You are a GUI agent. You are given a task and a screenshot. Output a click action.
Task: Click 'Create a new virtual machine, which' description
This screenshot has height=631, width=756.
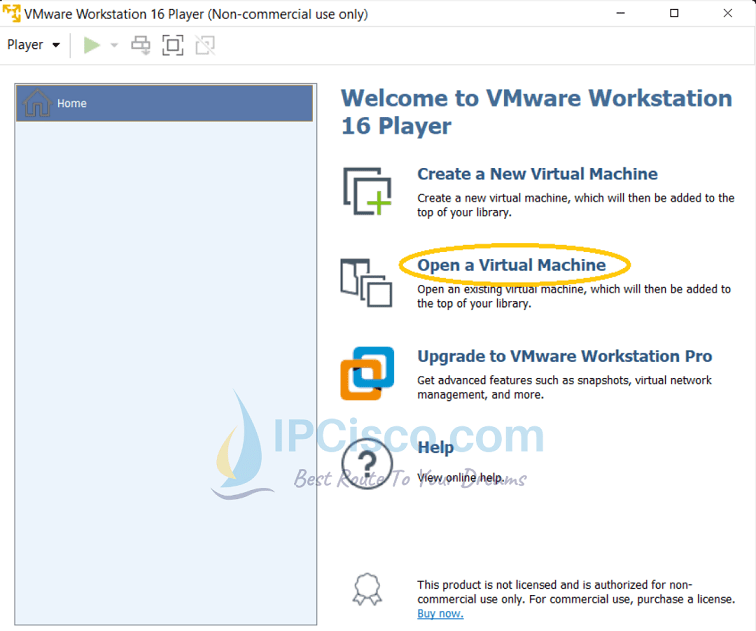[576, 205]
